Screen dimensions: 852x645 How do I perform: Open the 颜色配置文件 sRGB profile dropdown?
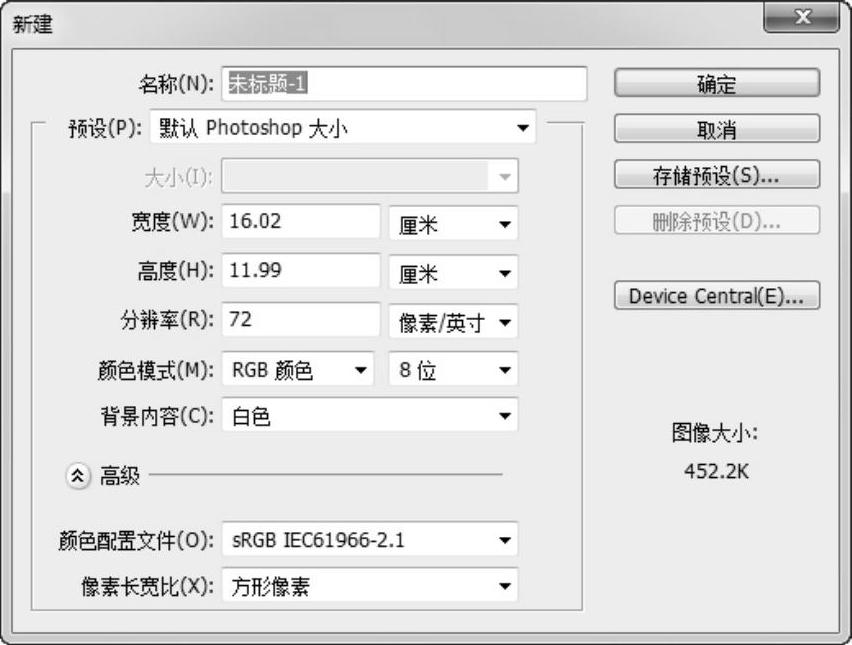tap(369, 541)
